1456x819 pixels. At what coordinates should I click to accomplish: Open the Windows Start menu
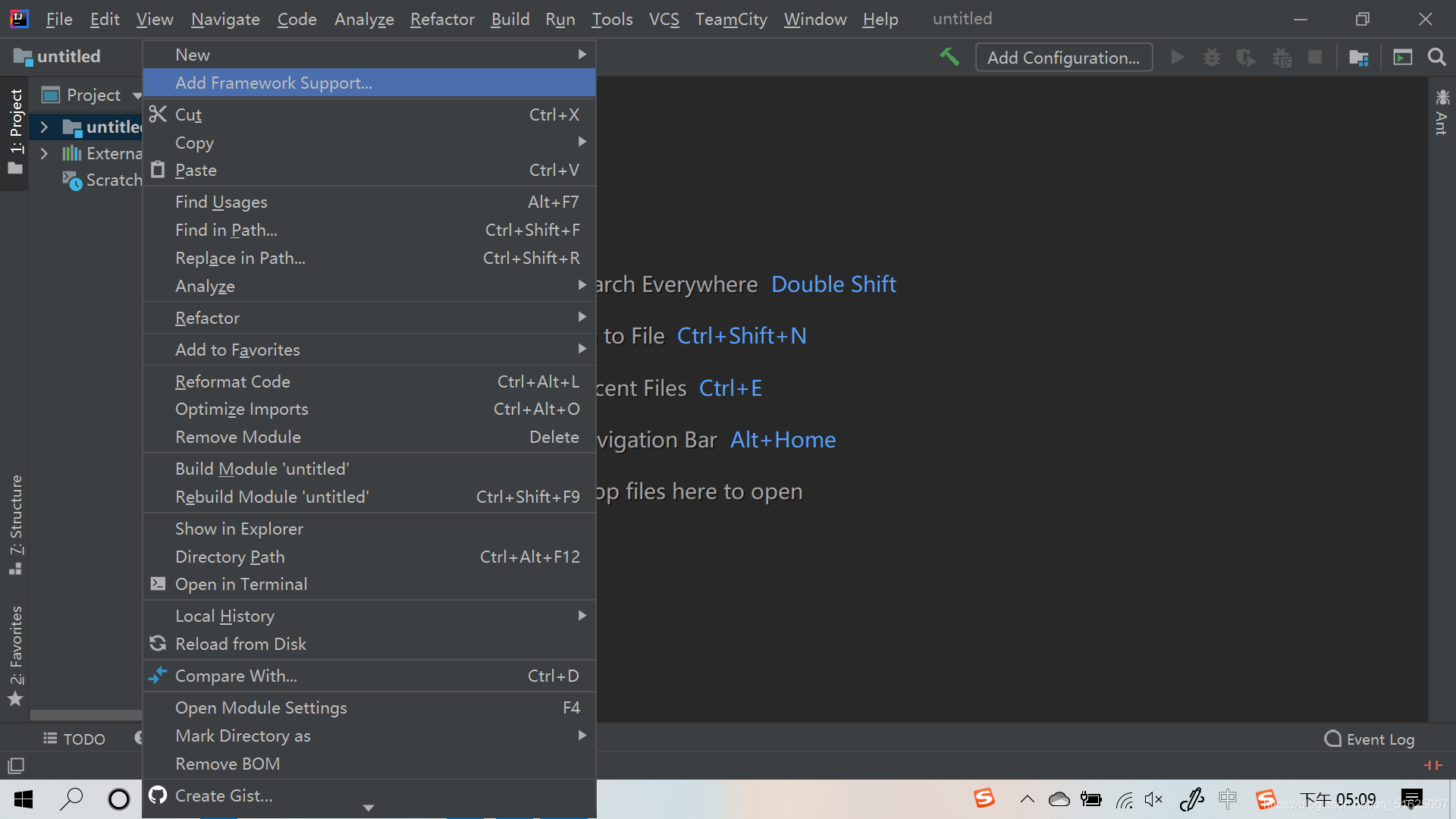[x=24, y=799]
